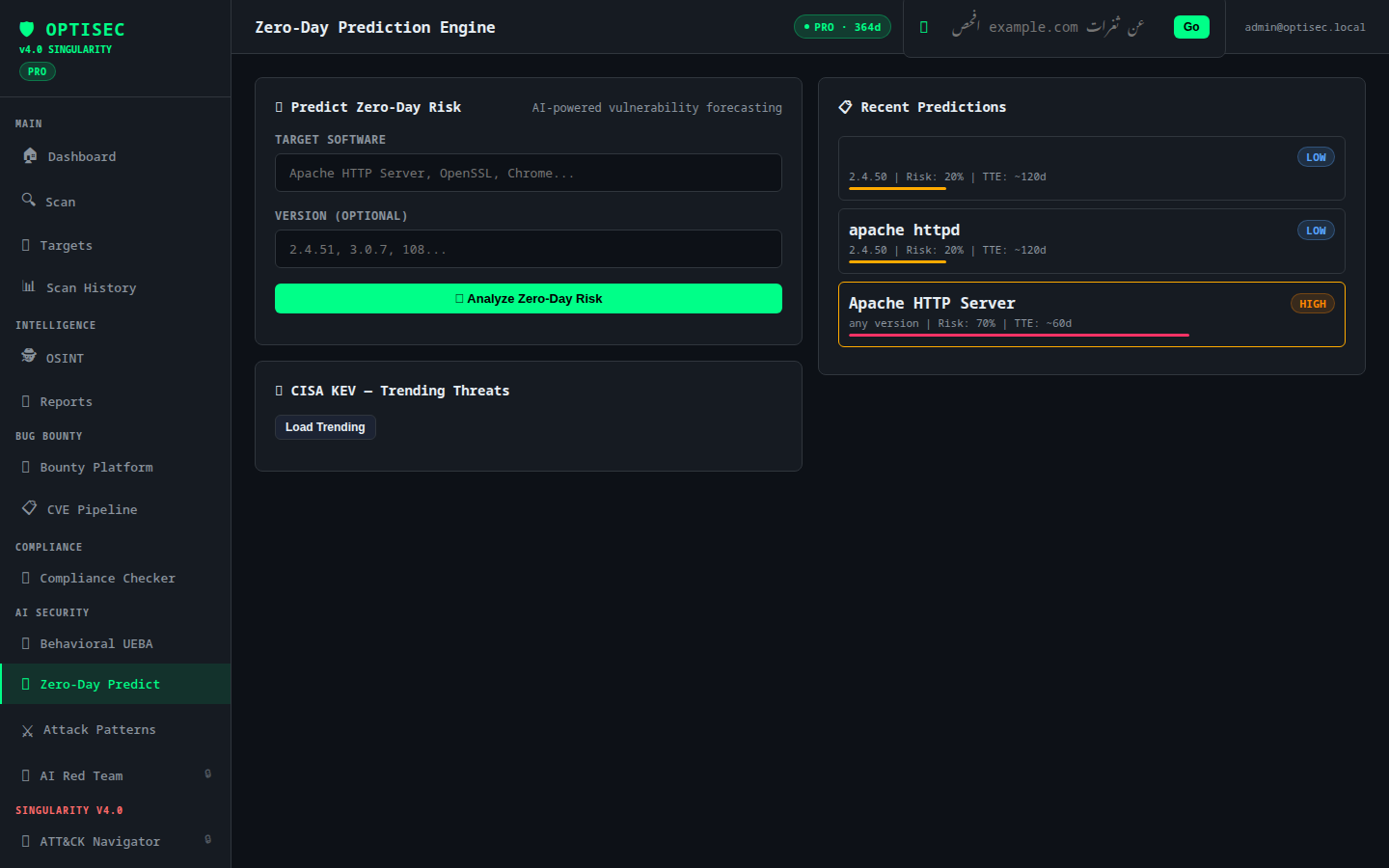Click the red risk bar on Apache HTTP Server

tap(1019, 335)
